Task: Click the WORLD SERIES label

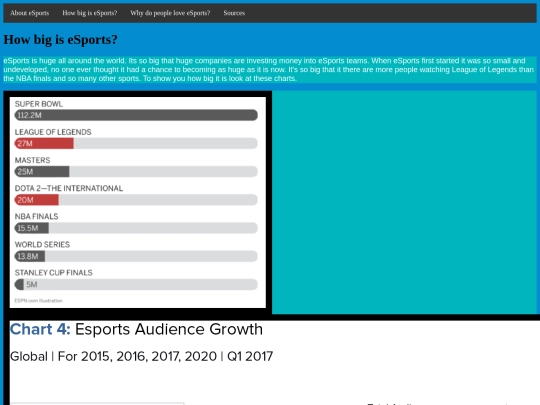Action: [42, 245]
